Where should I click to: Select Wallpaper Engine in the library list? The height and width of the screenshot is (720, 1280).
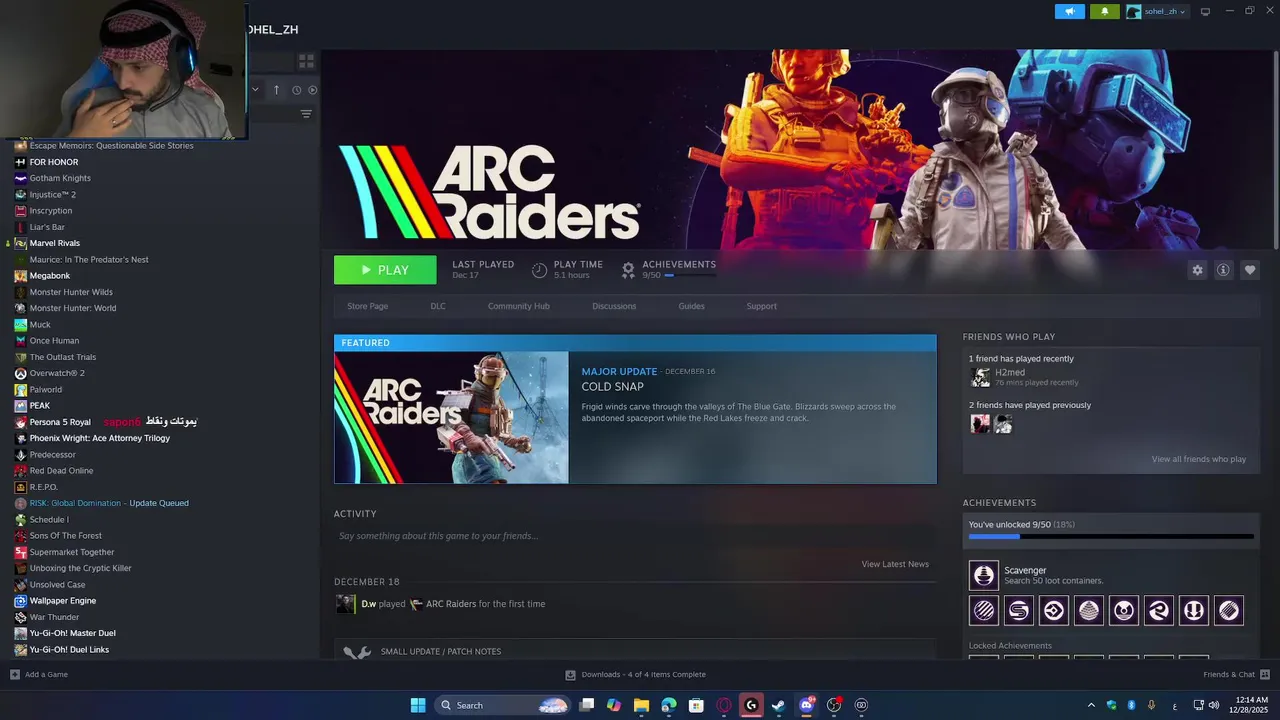(x=63, y=601)
